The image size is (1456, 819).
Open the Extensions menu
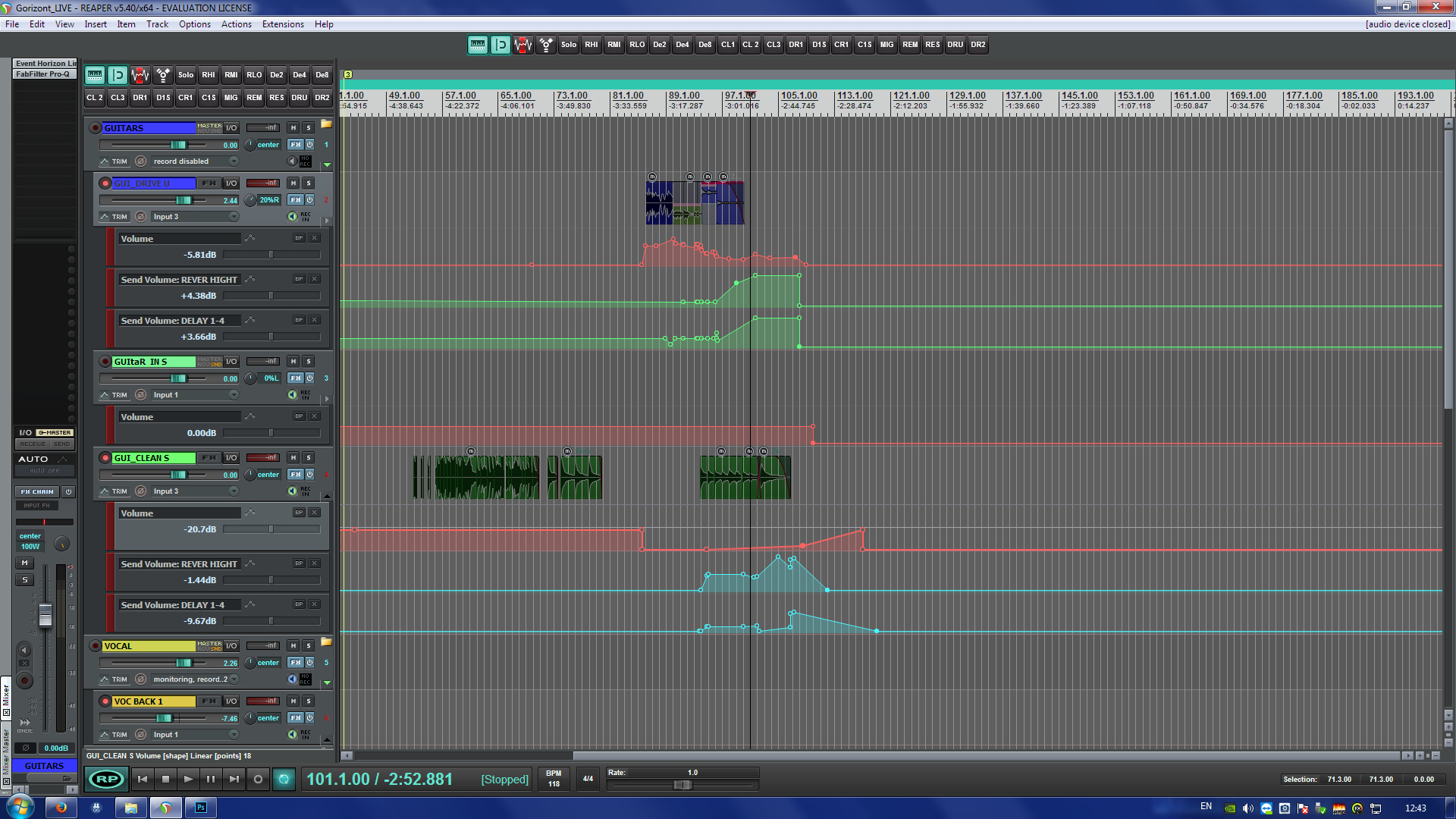point(283,24)
